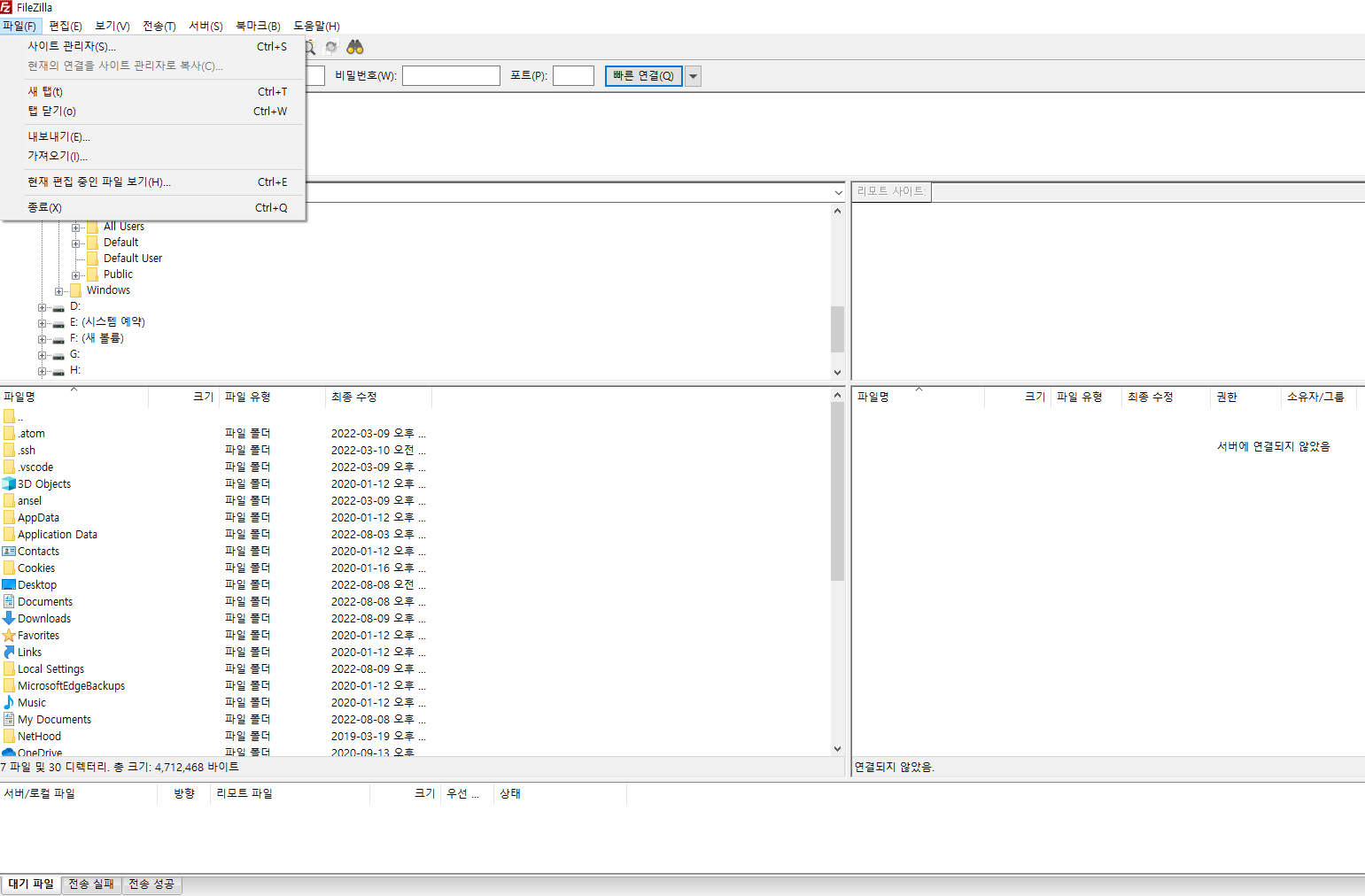Click the Contacts folder icon
The height and width of the screenshot is (896, 1365).
point(9,551)
